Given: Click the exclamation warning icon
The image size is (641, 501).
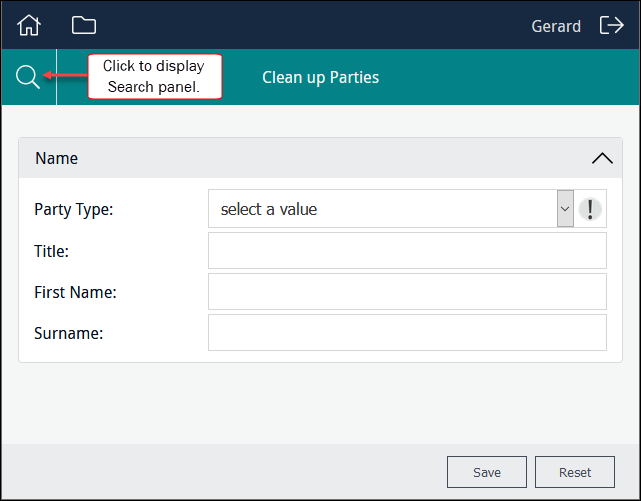Looking at the screenshot, I should click(590, 209).
